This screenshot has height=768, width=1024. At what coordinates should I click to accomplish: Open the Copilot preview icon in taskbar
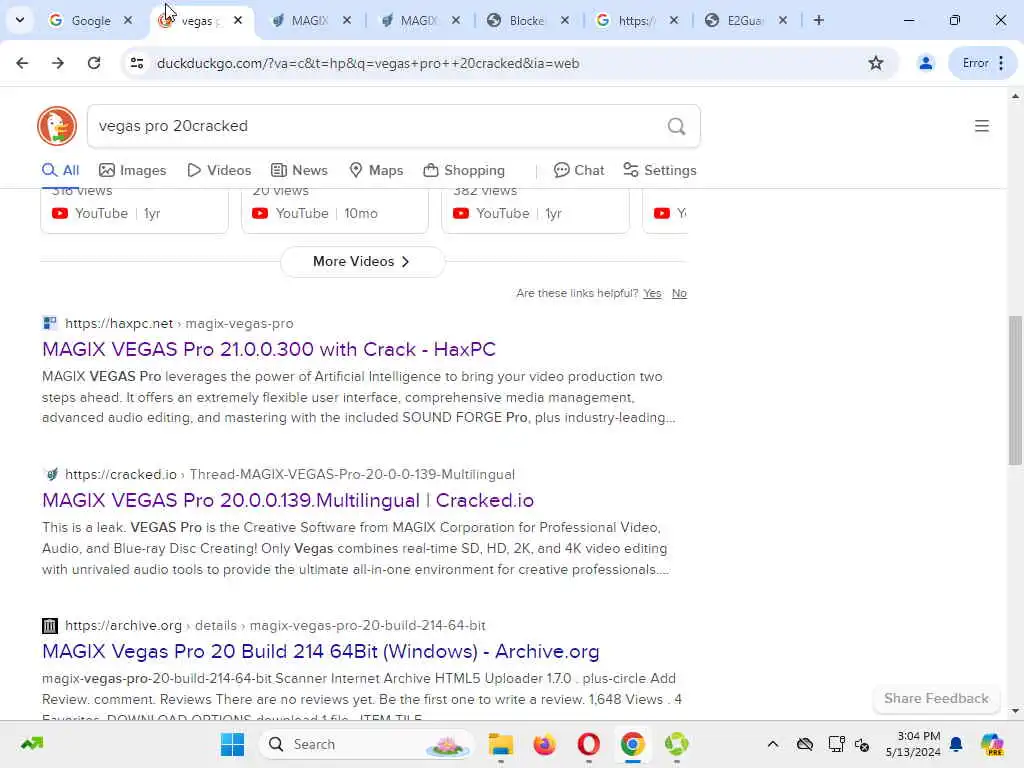(992, 744)
